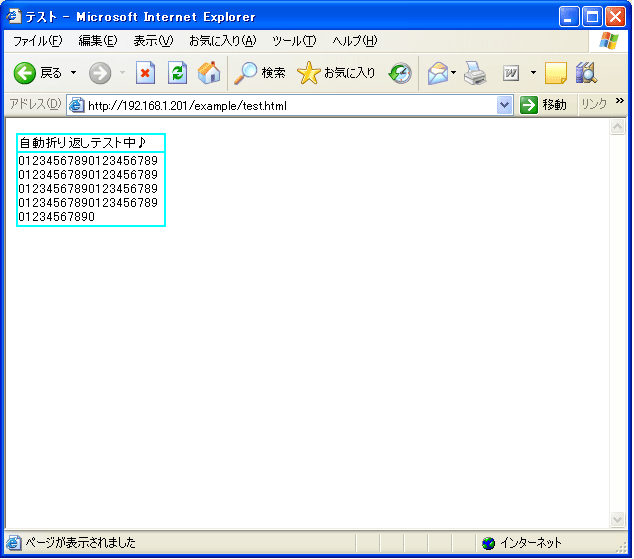The width and height of the screenshot is (634, 559).
Task: Expand the Back button history dropdown arrow
Action: tap(73, 73)
